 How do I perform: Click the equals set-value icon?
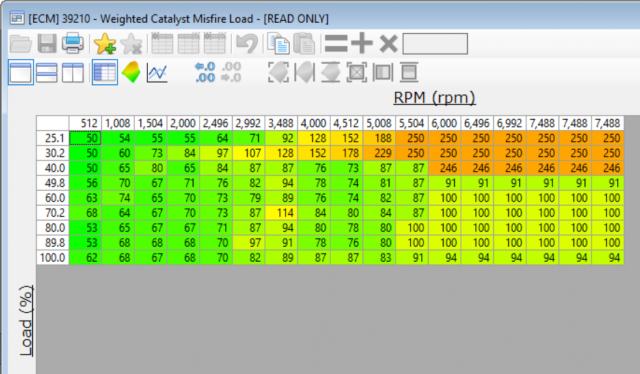click(336, 44)
